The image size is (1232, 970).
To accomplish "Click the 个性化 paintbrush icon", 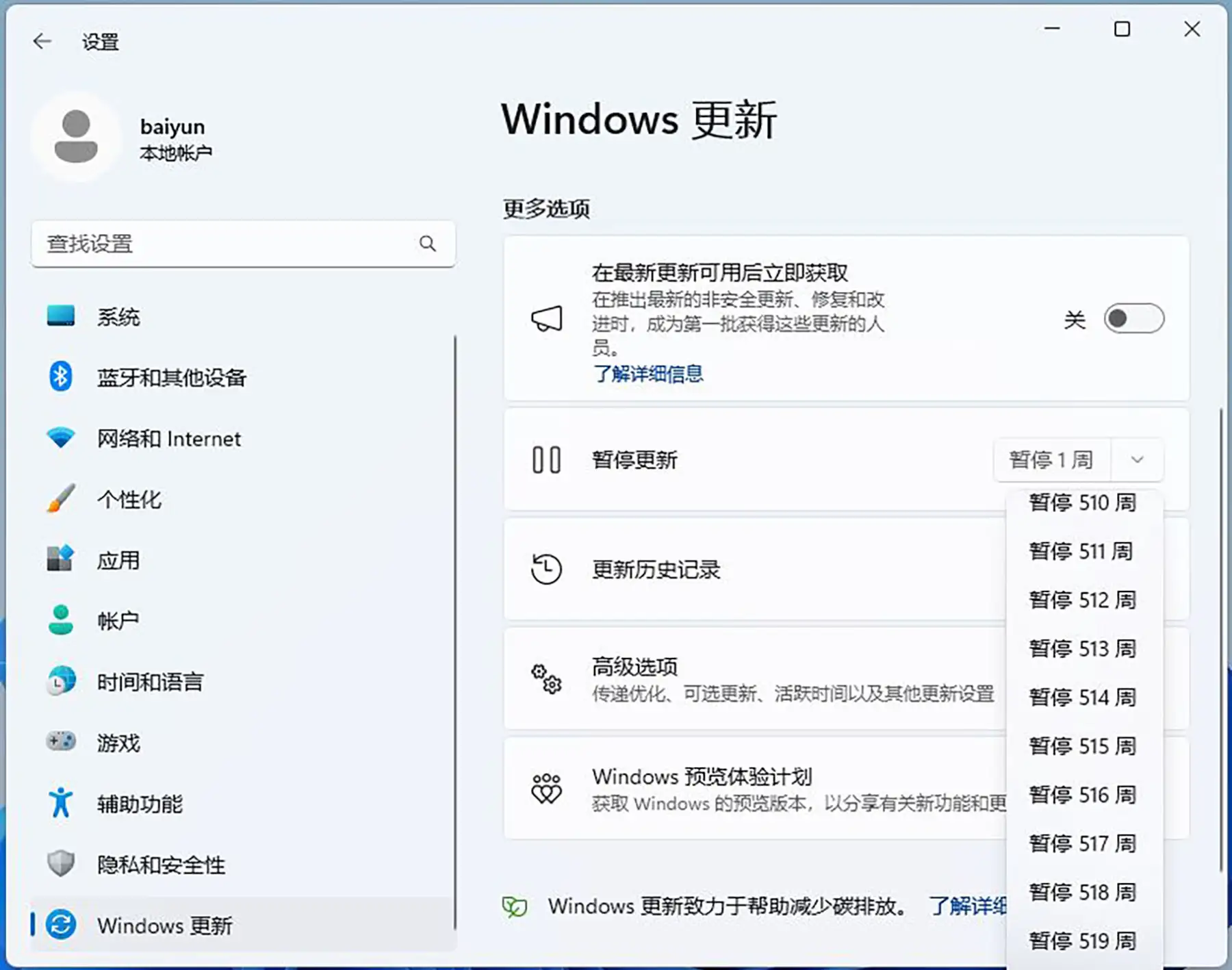I will 61,499.
